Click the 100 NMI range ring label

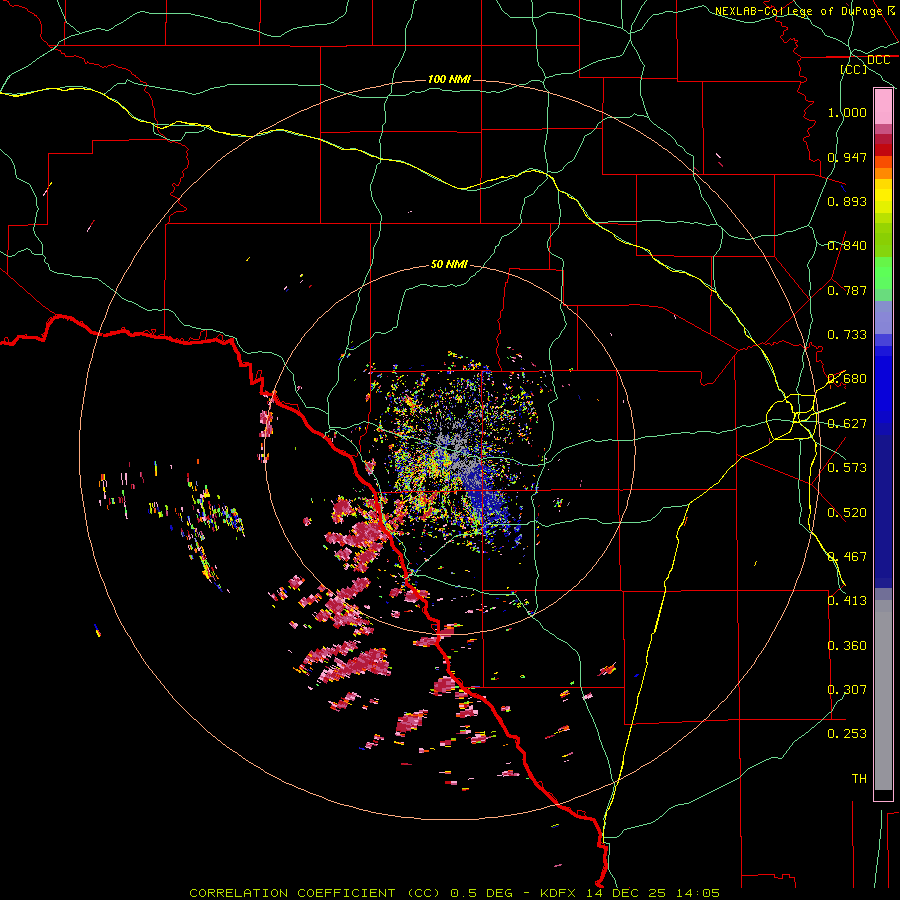coord(449,79)
